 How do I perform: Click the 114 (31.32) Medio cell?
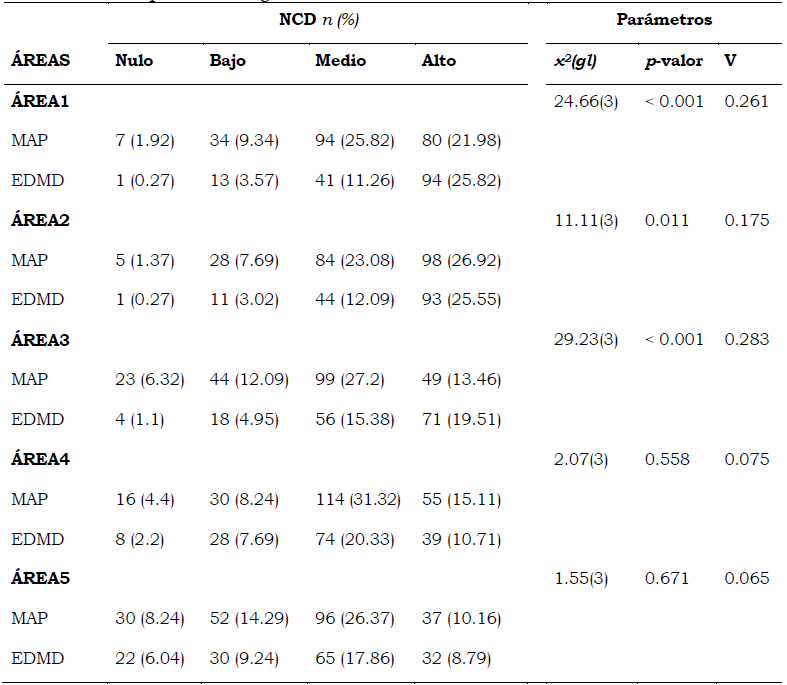(x=357, y=499)
